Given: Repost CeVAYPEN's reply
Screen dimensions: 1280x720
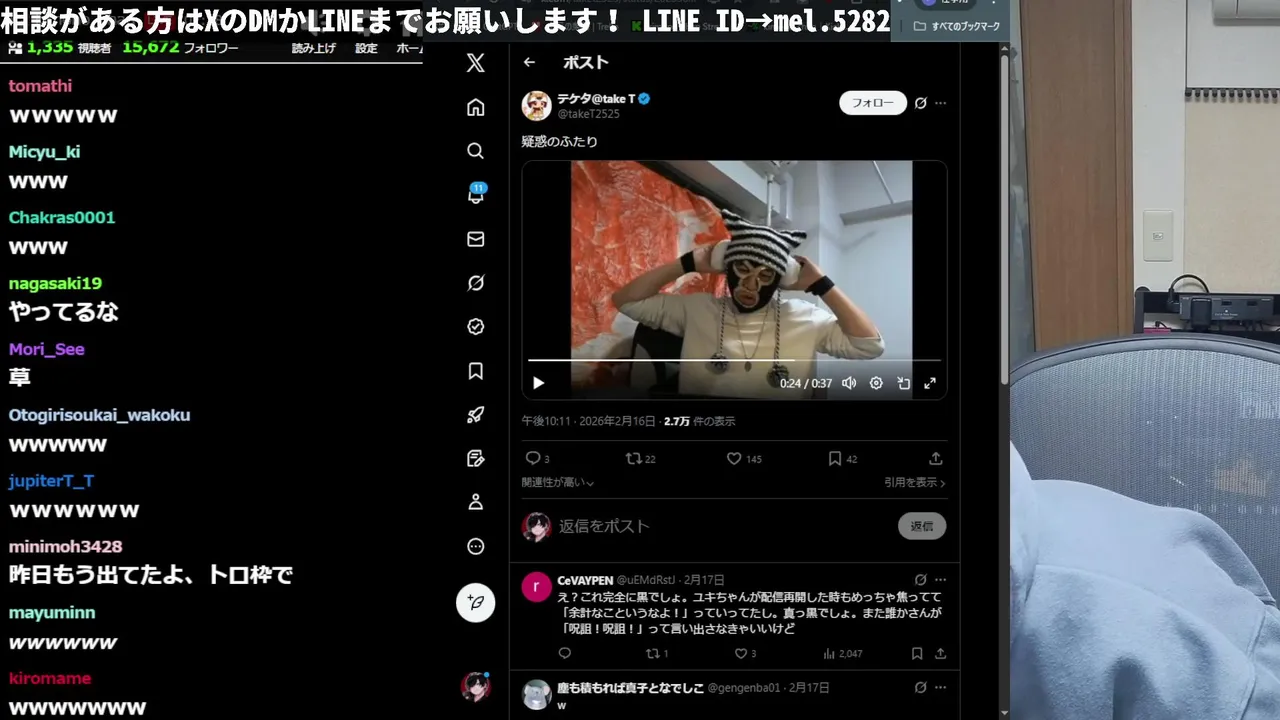Looking at the screenshot, I should coord(657,653).
